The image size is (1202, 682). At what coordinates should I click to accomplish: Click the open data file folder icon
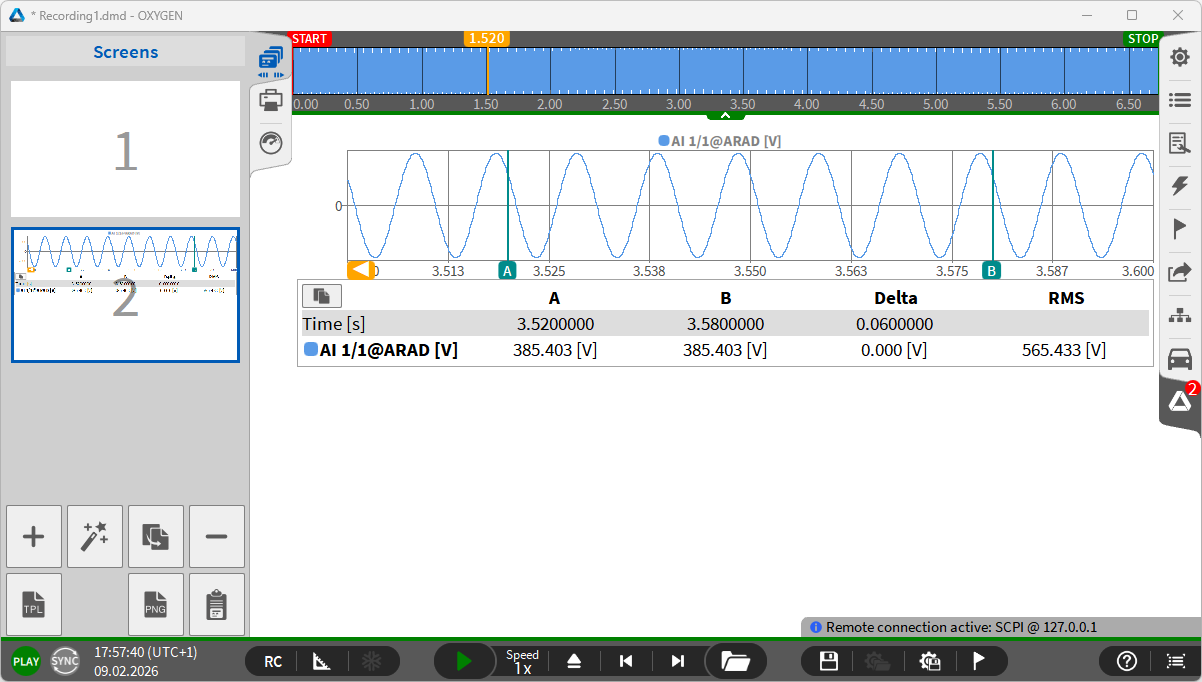[735, 661]
